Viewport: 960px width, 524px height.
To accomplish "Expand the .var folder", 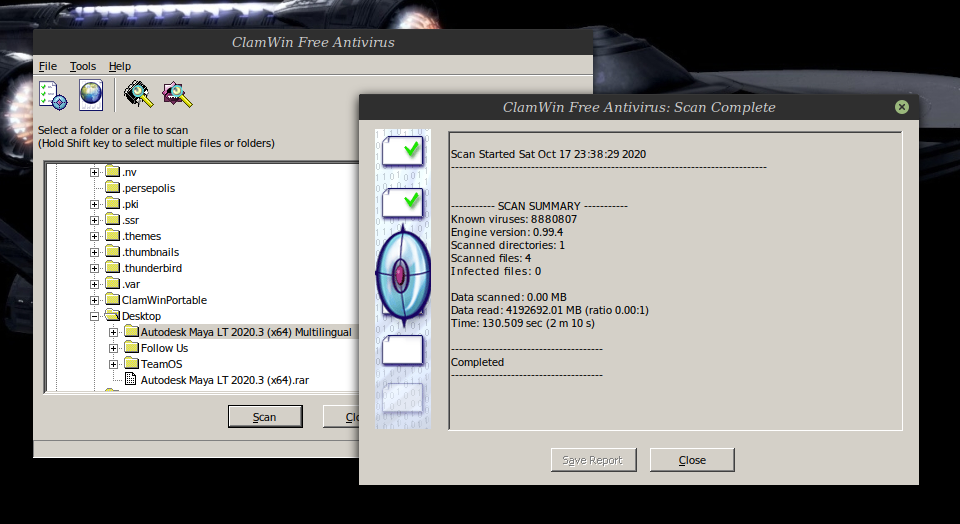I will (94, 284).
